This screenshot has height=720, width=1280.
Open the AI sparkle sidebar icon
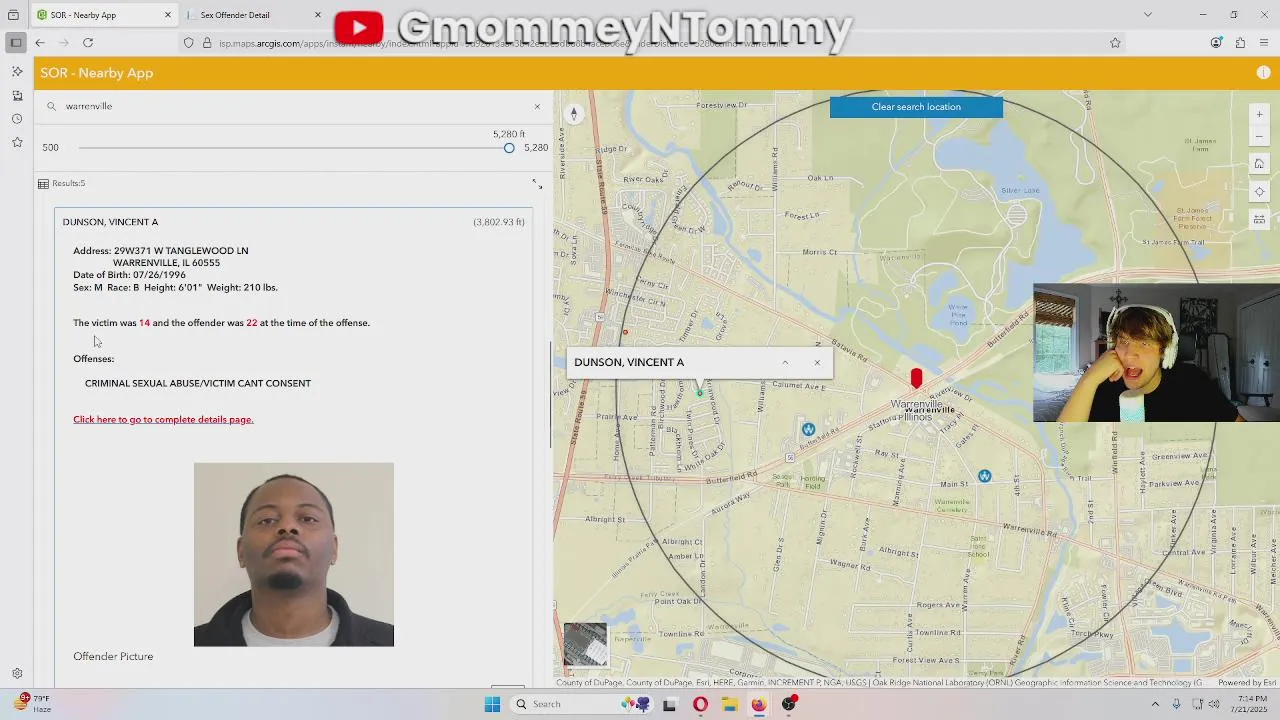17,72
